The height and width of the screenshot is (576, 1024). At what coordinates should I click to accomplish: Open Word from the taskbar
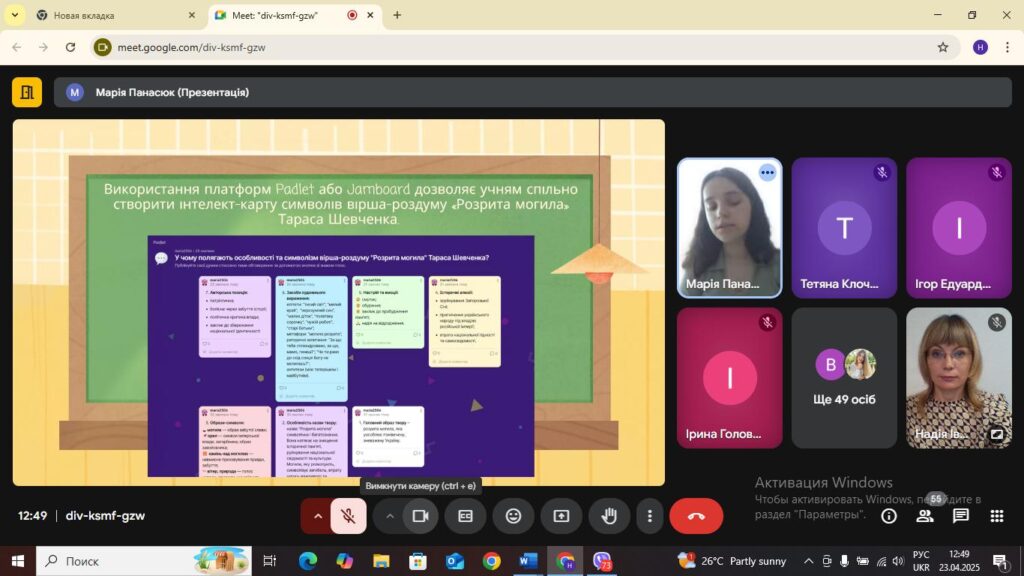(x=528, y=561)
